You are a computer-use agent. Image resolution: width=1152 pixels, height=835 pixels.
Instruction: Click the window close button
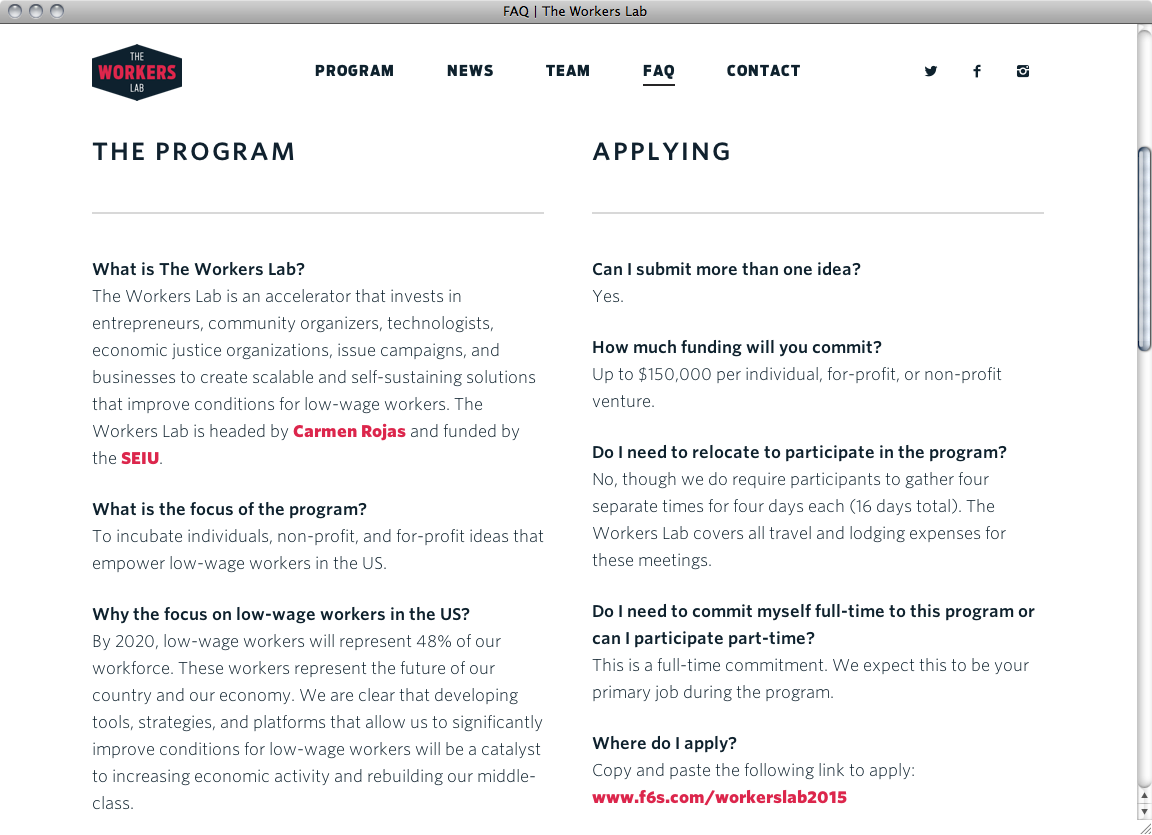(15, 11)
